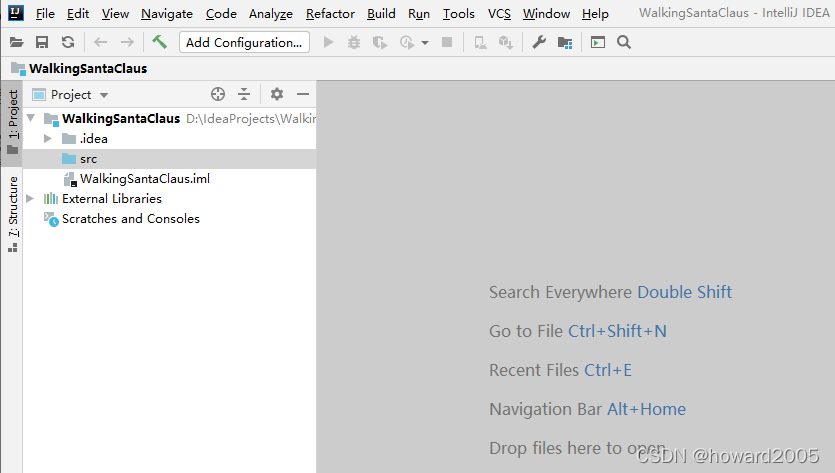Open the Tools menu
Viewport: 835px width, 473px height.
[x=459, y=13]
